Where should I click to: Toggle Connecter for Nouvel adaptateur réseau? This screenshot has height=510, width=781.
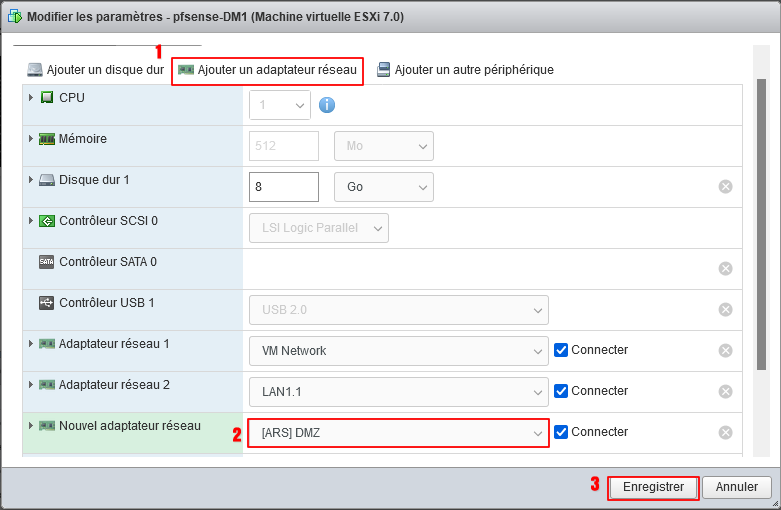point(561,432)
